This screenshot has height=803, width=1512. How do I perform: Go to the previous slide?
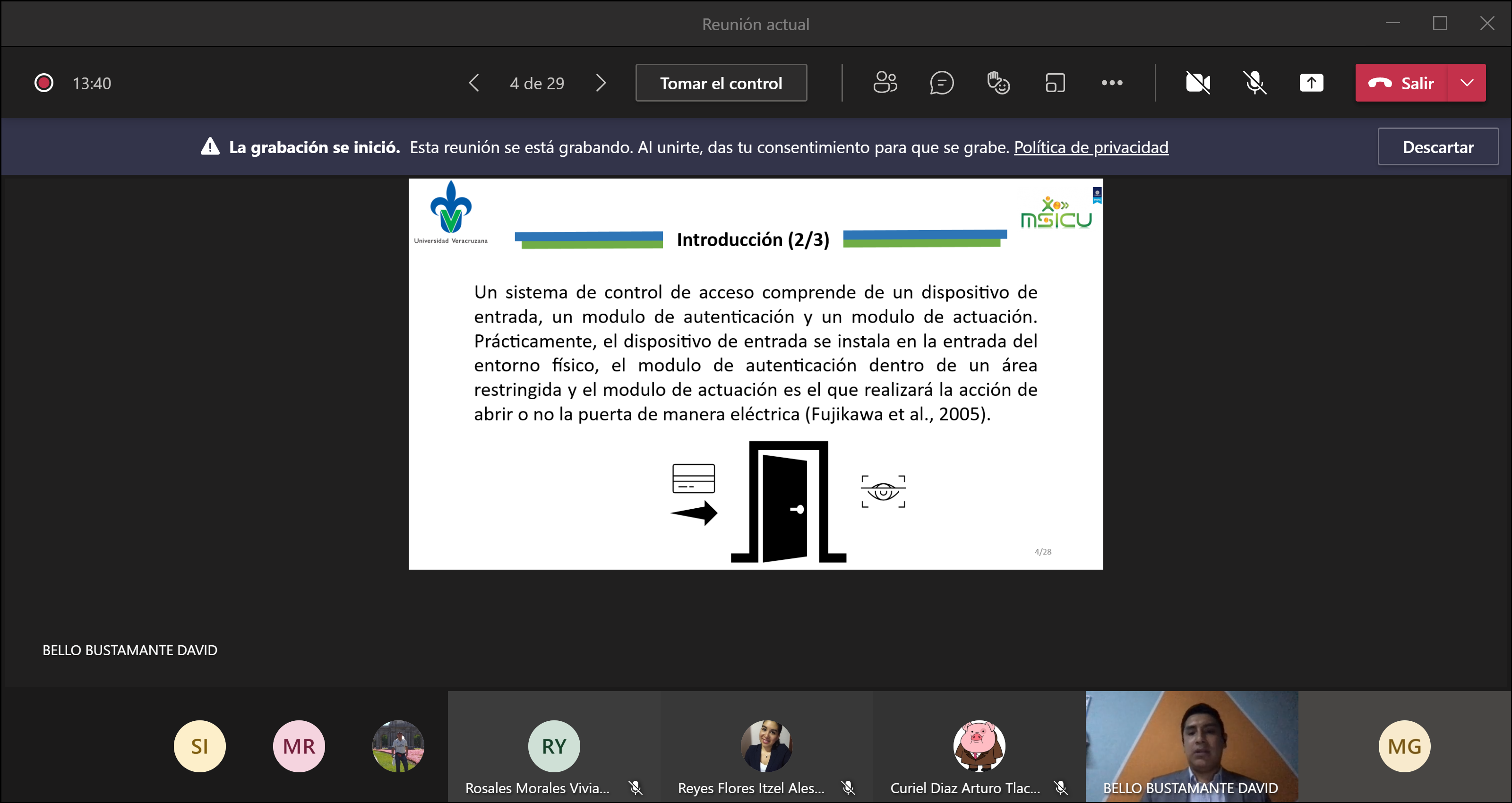pos(474,83)
